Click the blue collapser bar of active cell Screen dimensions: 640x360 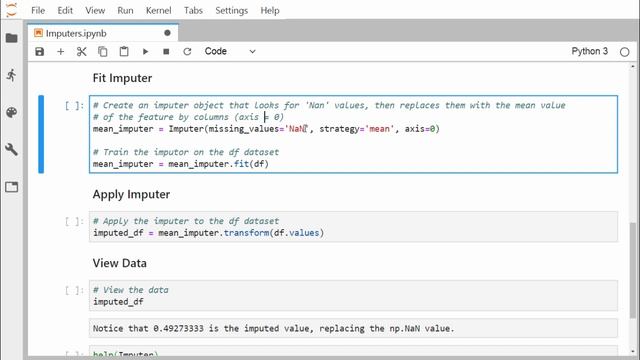41,134
